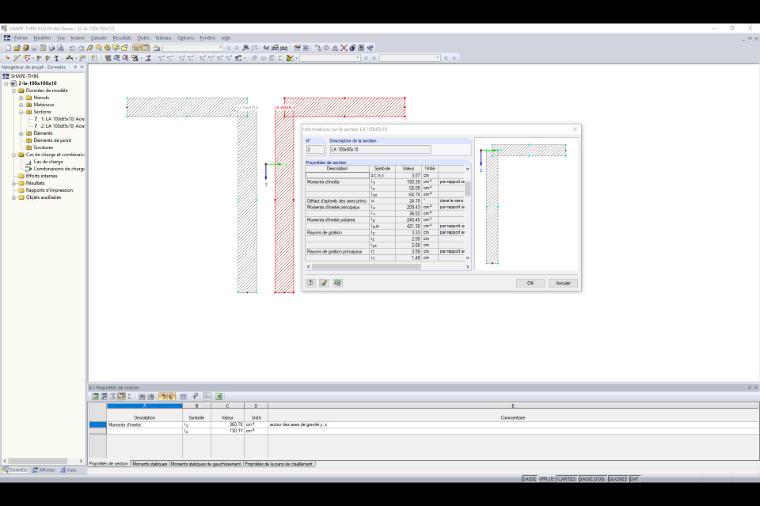Click the SHAPE-THIN root icon in navigator
760x506 pixels.
coord(6,76)
